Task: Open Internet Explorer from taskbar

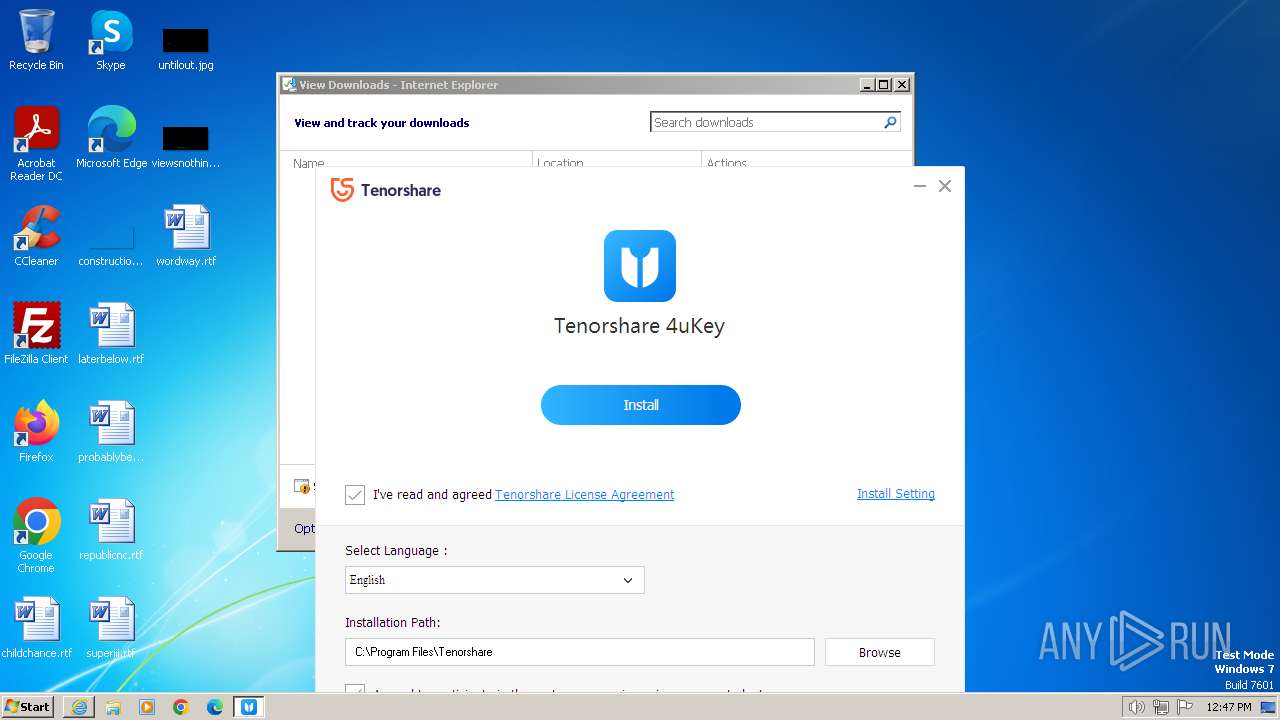Action: click(x=79, y=706)
